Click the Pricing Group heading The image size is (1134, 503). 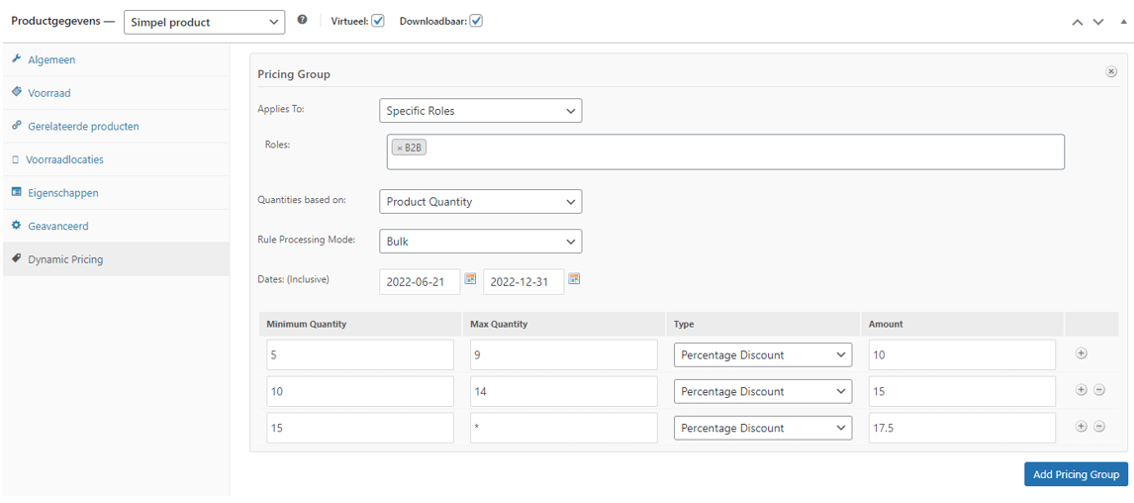[294, 74]
